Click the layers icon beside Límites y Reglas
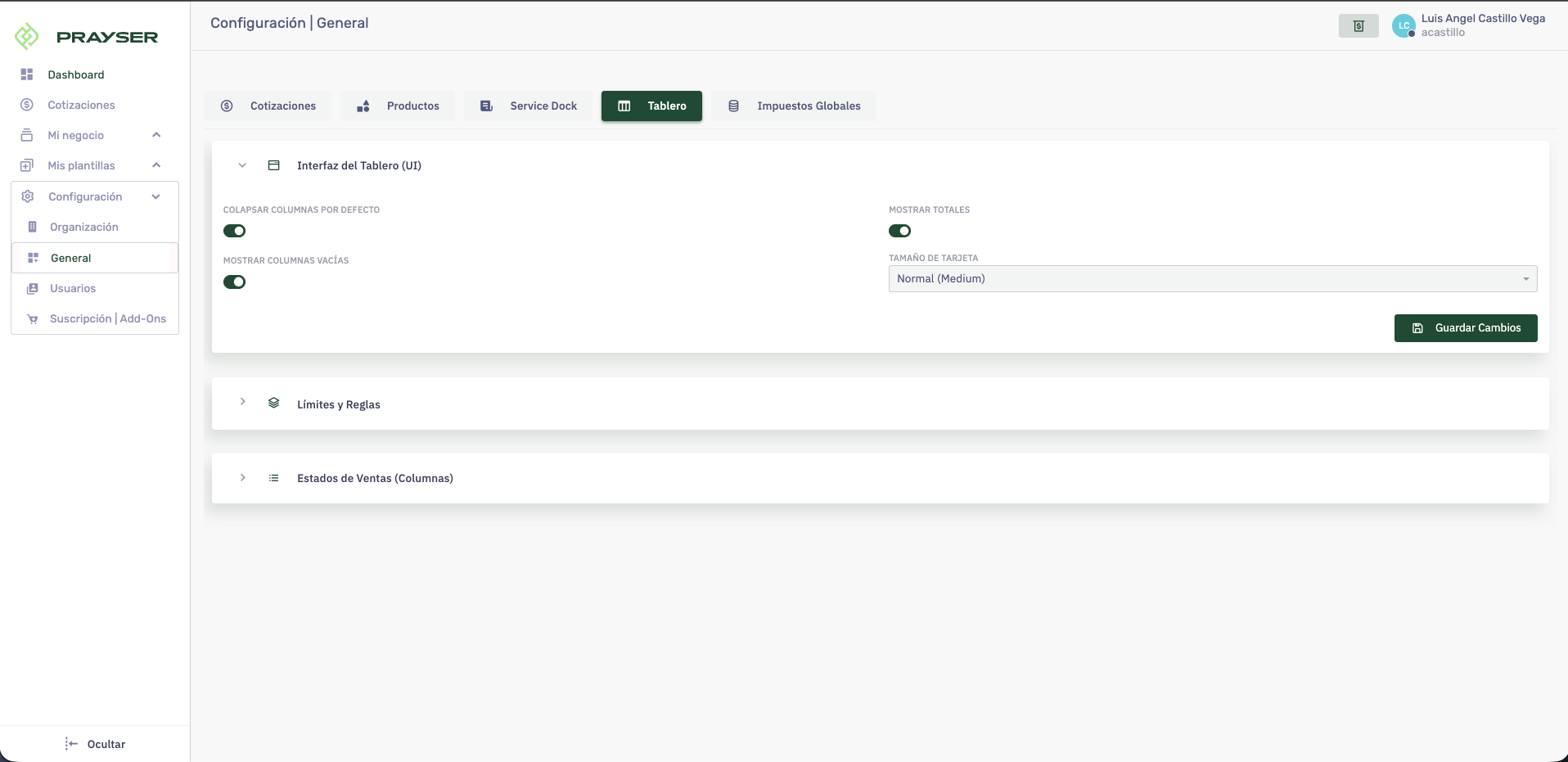 click(x=274, y=403)
